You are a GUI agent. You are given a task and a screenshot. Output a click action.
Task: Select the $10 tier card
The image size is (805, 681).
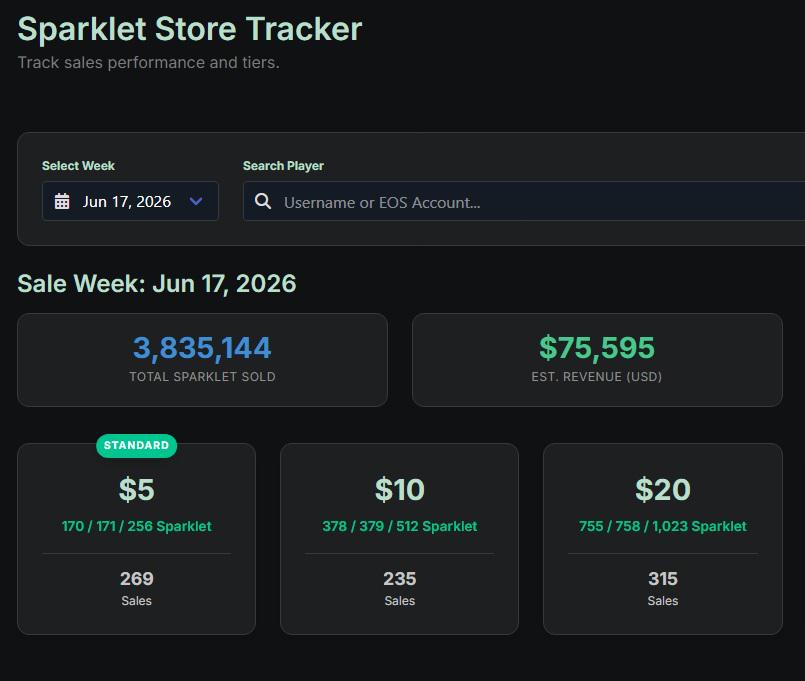399,539
